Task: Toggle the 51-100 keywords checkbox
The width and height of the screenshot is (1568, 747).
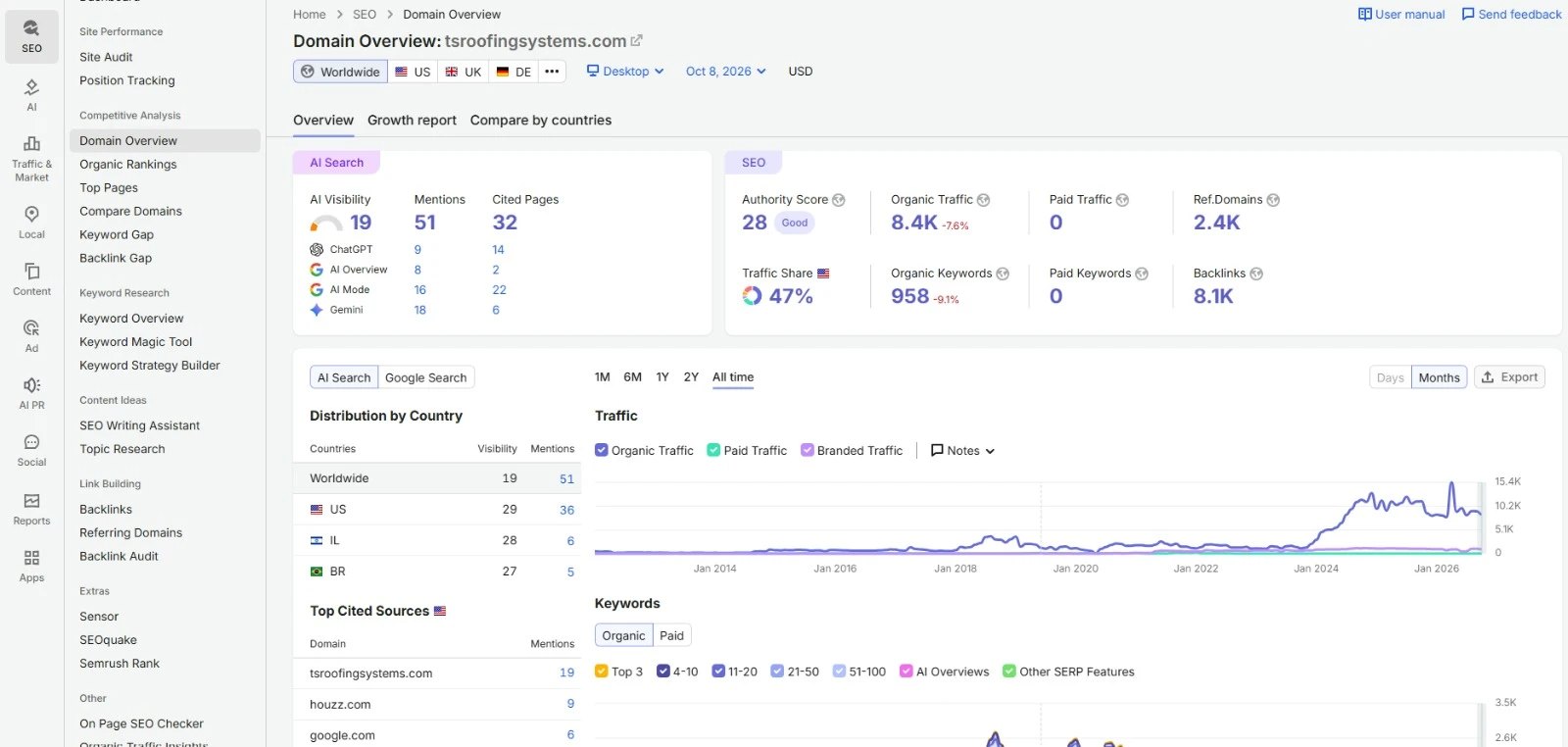Action: tap(839, 671)
